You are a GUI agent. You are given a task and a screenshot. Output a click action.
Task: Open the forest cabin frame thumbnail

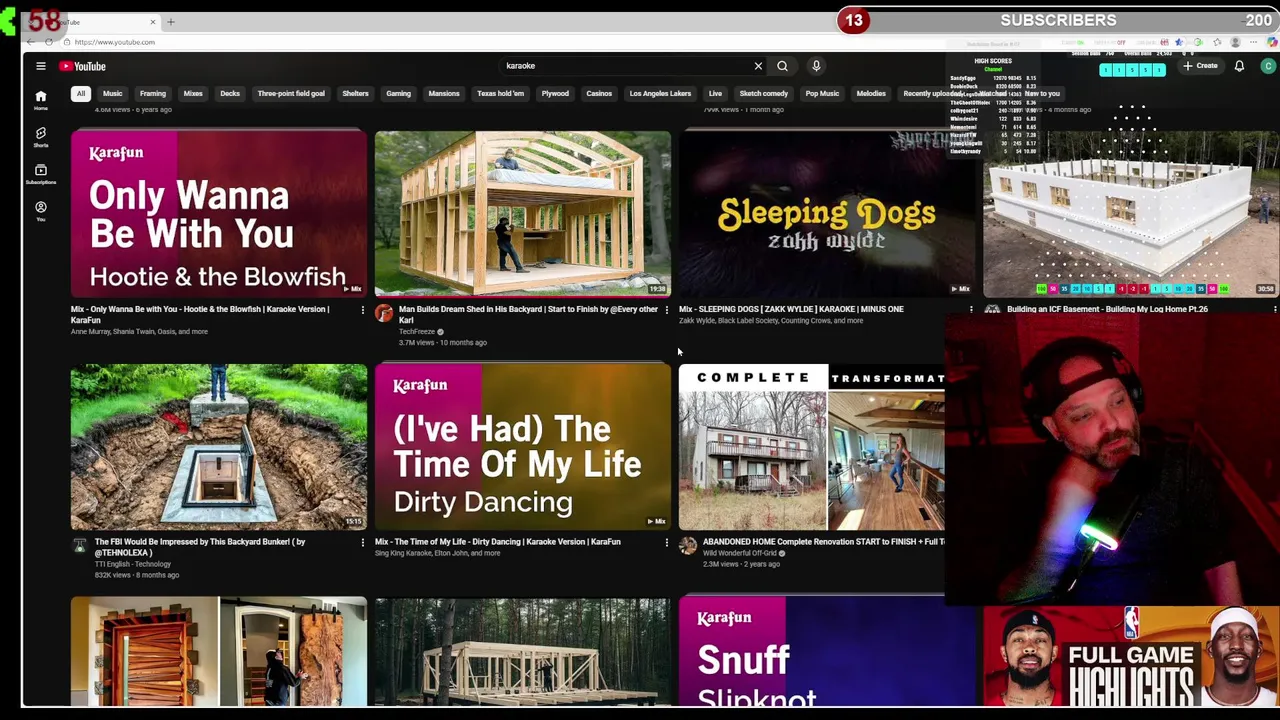[523, 651]
